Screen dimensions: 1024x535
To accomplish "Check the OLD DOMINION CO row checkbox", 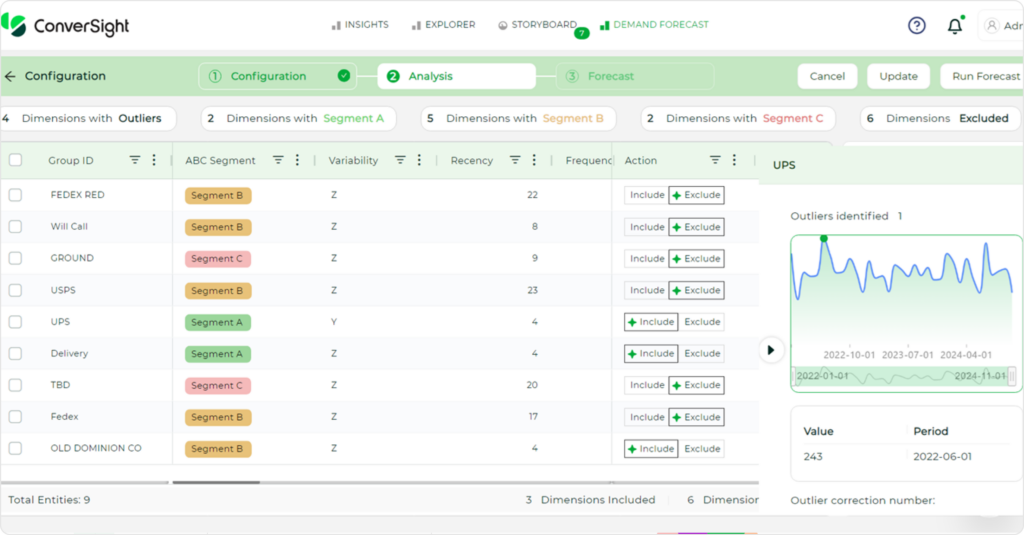I will click(16, 448).
